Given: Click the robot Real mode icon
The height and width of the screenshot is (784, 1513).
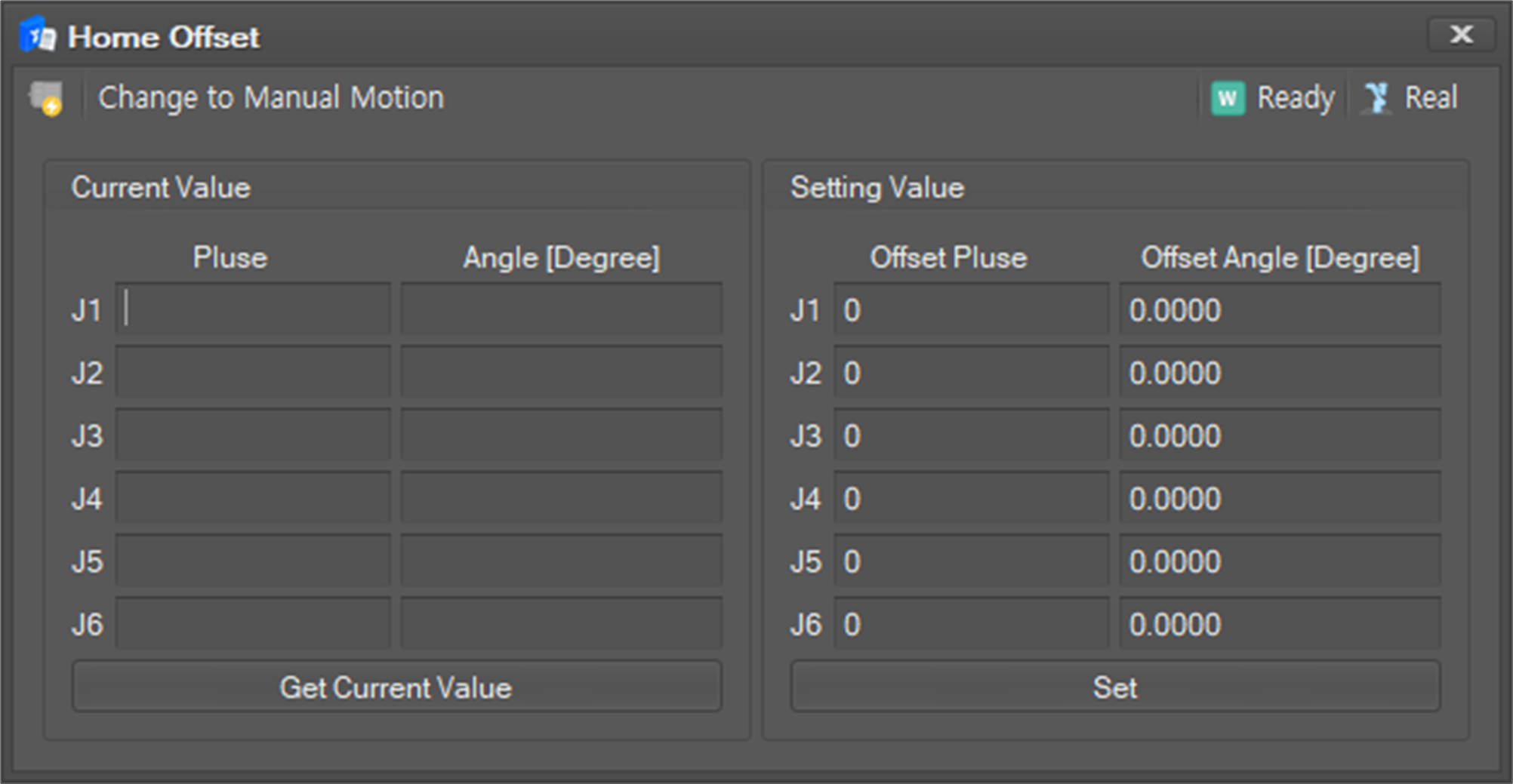Looking at the screenshot, I should [1377, 98].
